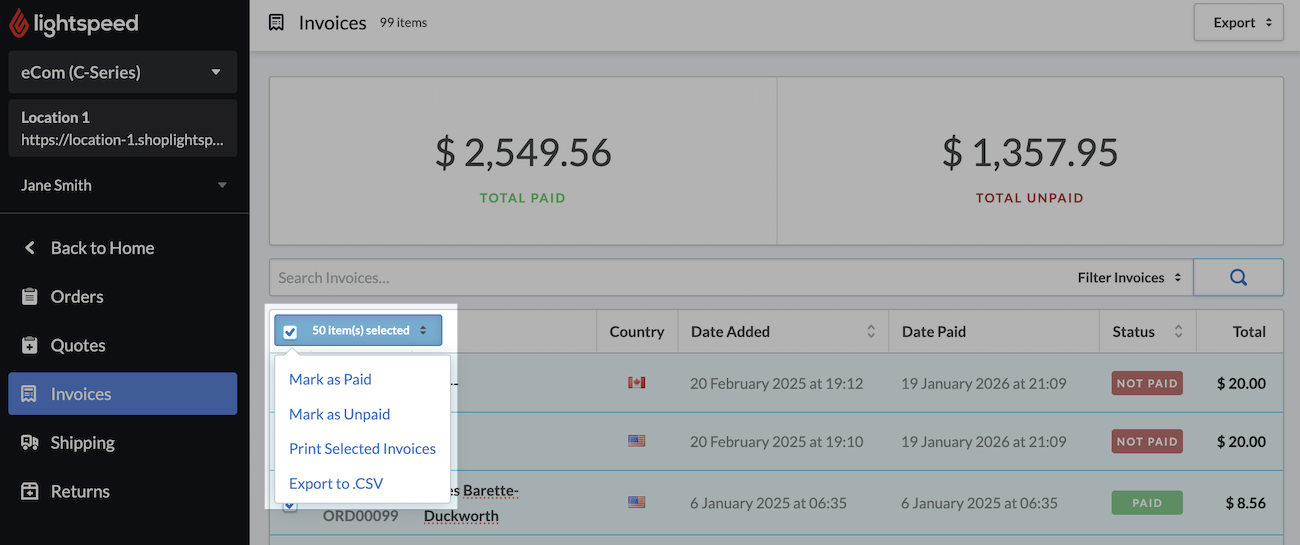
Task: Click the Canada flag in first row
Action: [x=636, y=383]
